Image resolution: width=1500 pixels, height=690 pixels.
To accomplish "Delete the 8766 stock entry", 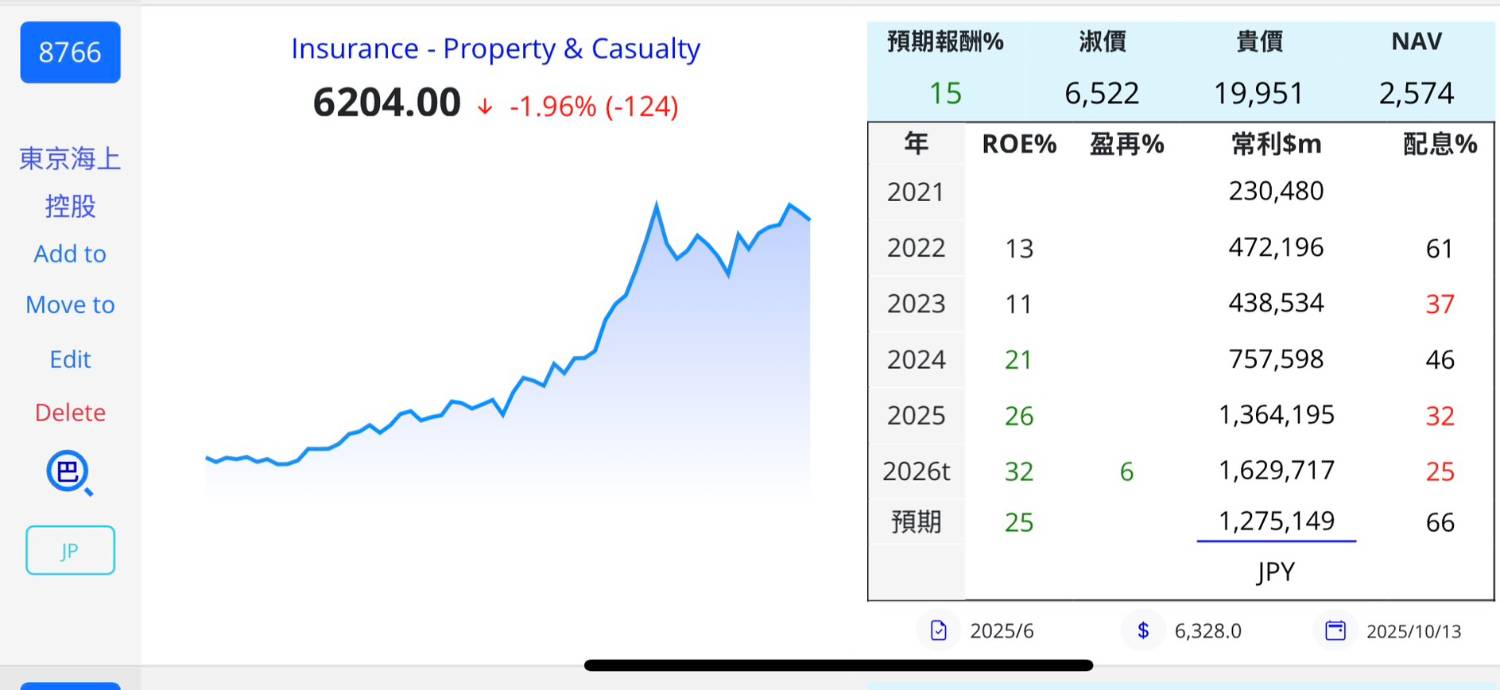I will [x=70, y=412].
